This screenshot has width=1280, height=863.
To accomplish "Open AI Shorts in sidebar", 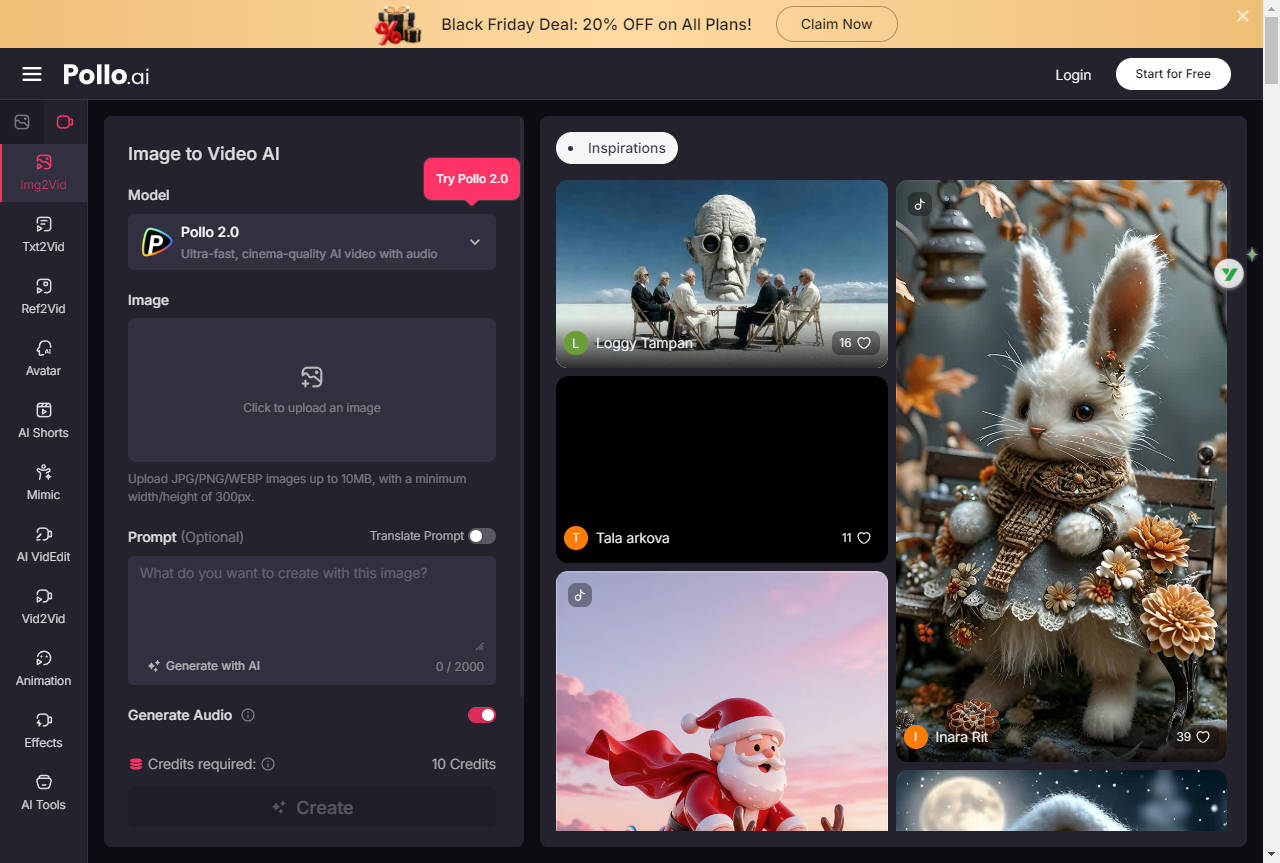I will pos(43,420).
